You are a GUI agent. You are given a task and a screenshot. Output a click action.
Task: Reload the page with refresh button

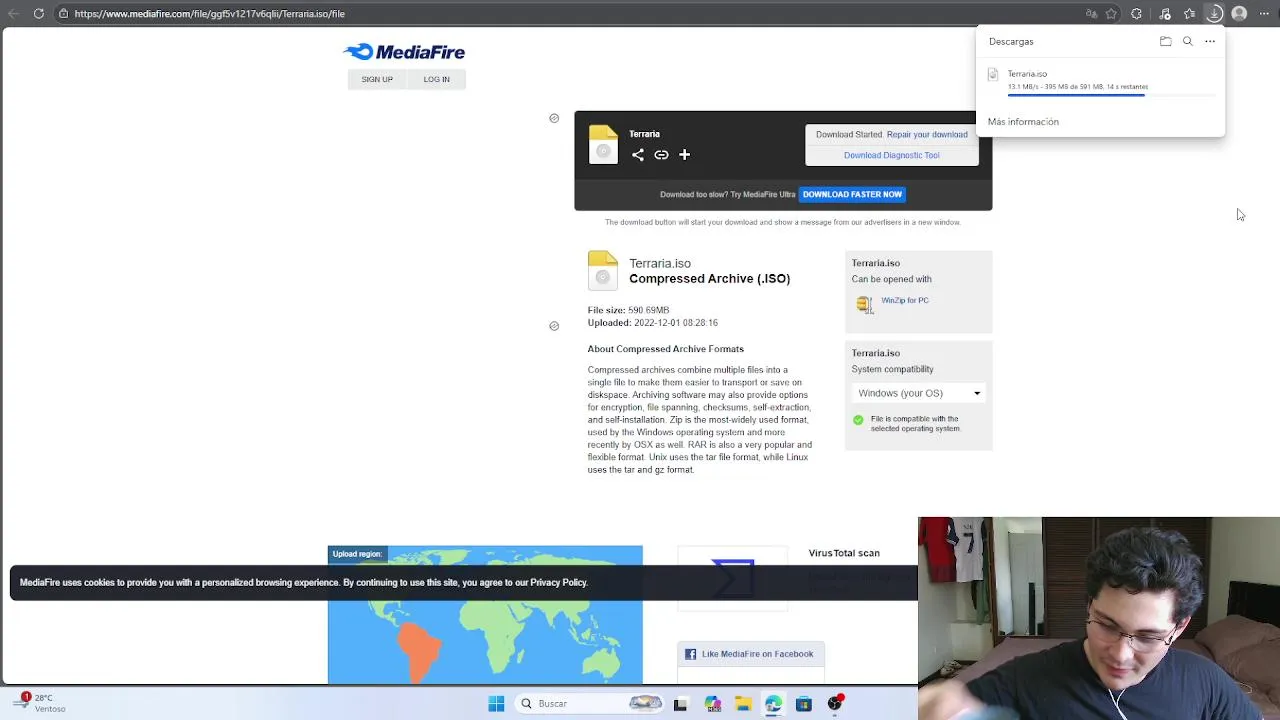(38, 13)
